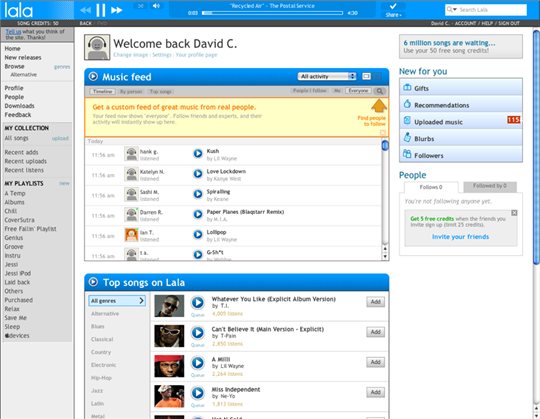
Task: Skip back to the previous track
Action: (85, 10)
